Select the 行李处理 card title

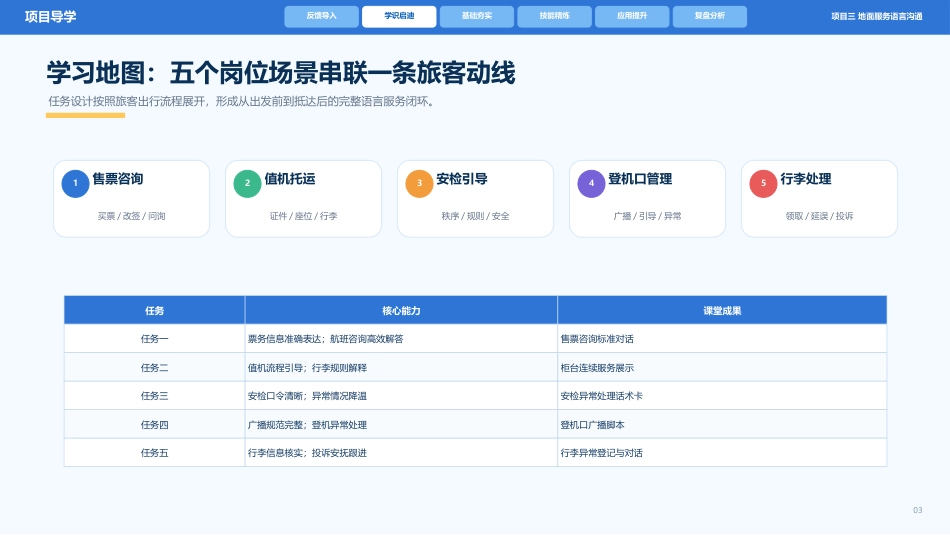pos(806,179)
